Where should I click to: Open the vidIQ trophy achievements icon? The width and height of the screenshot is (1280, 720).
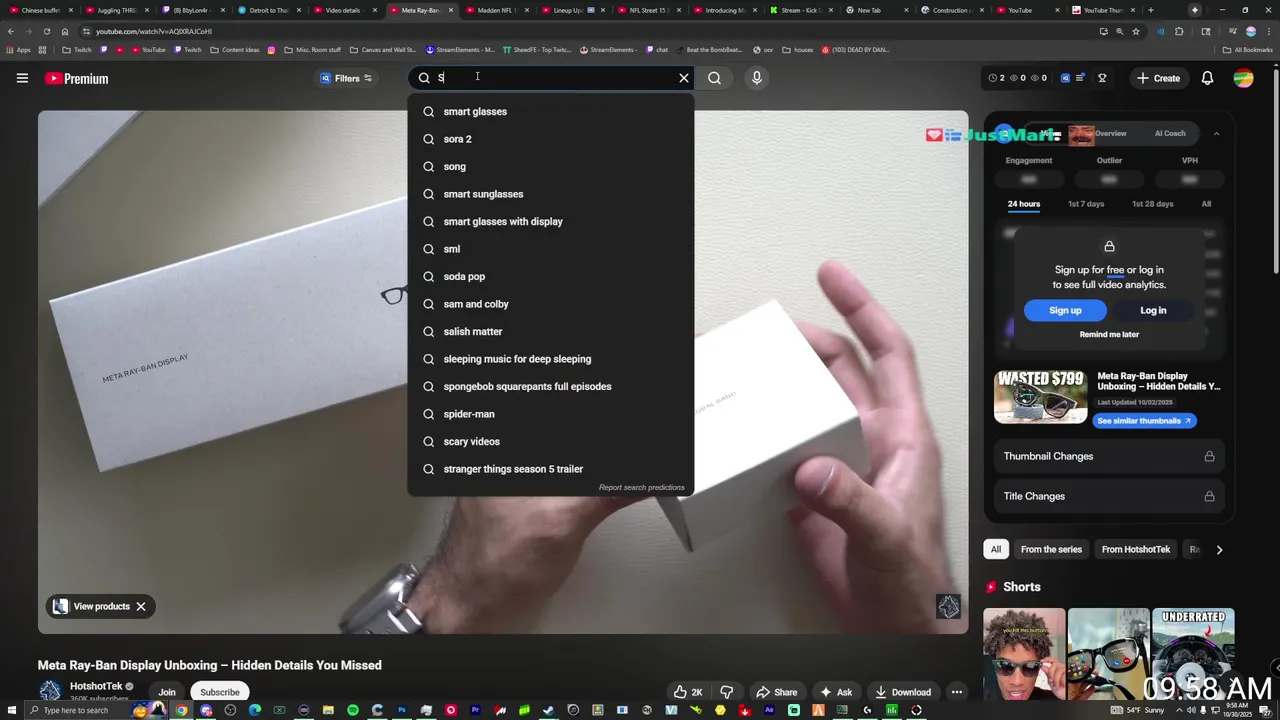pos(1102,78)
